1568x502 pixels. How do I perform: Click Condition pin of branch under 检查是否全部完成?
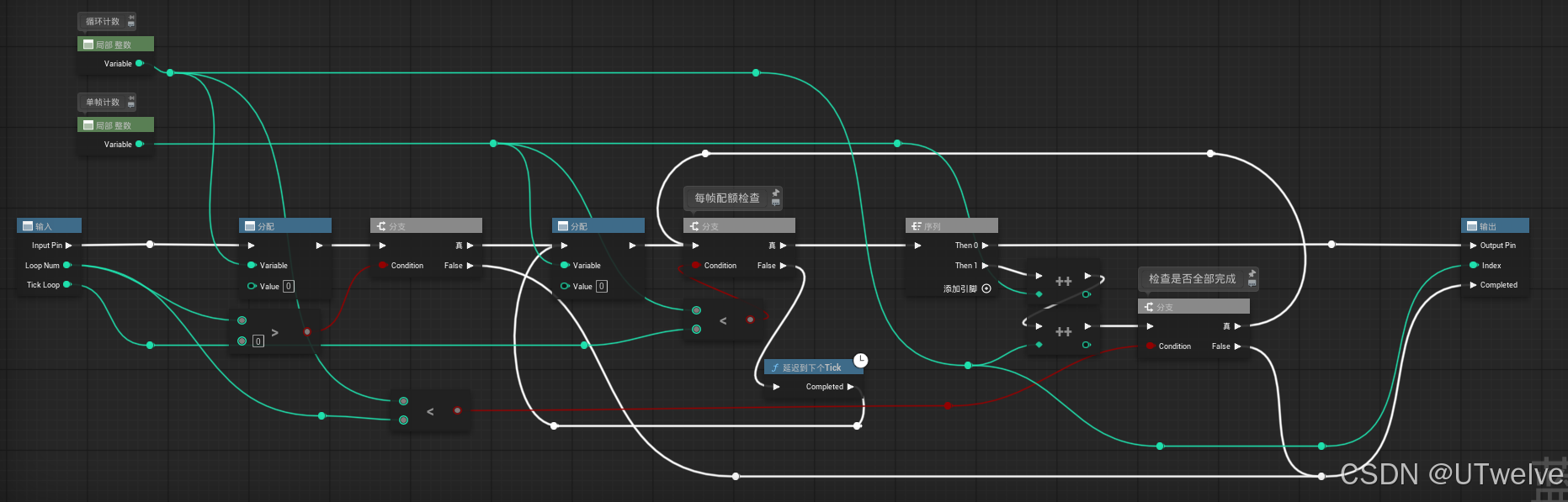[1151, 346]
